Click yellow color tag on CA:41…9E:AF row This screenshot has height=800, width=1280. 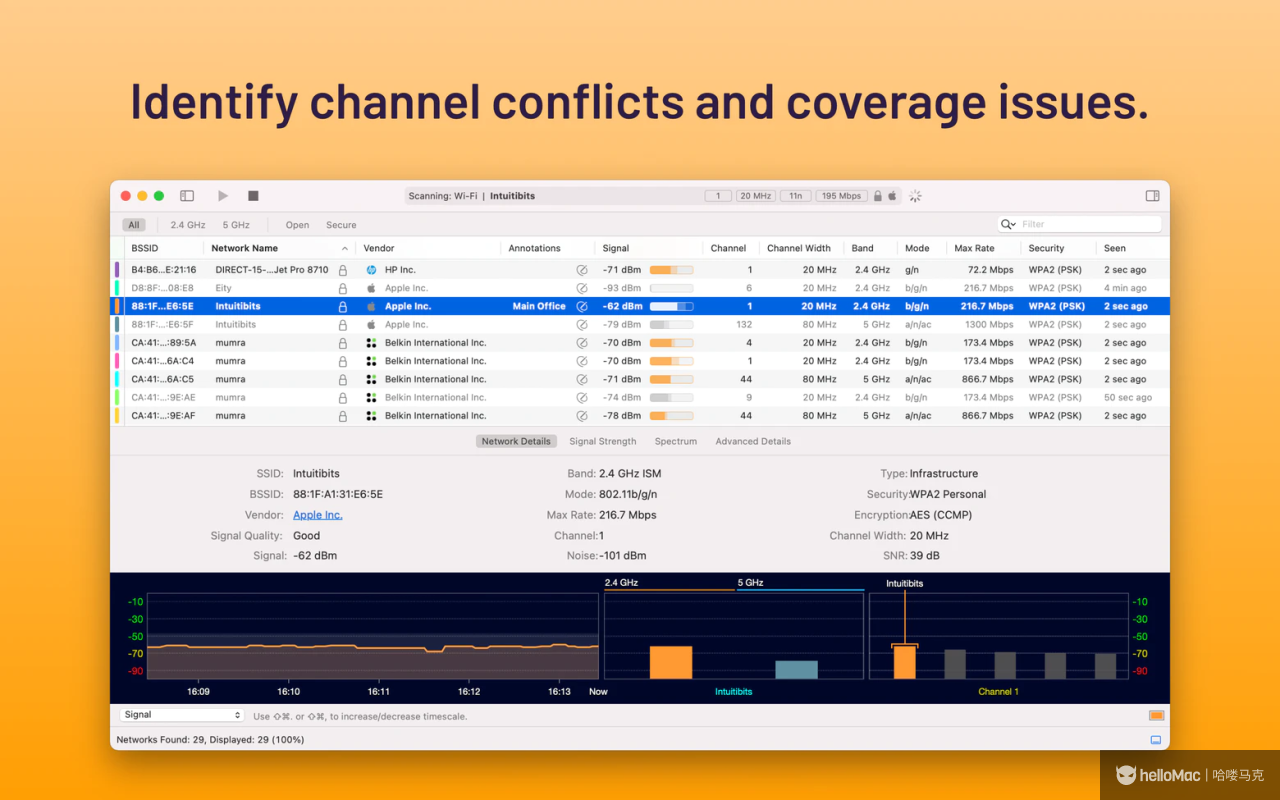[x=117, y=415]
